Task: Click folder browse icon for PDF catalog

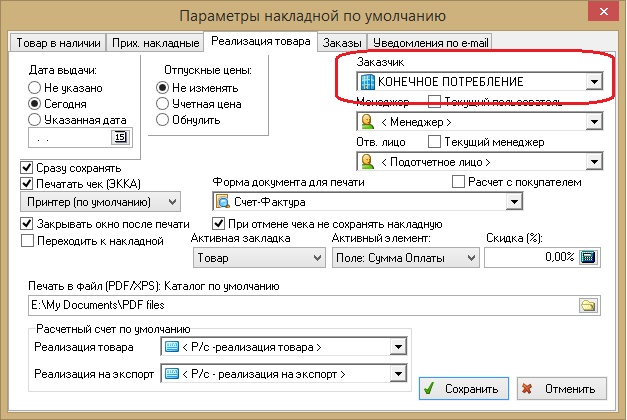Action: [x=588, y=305]
